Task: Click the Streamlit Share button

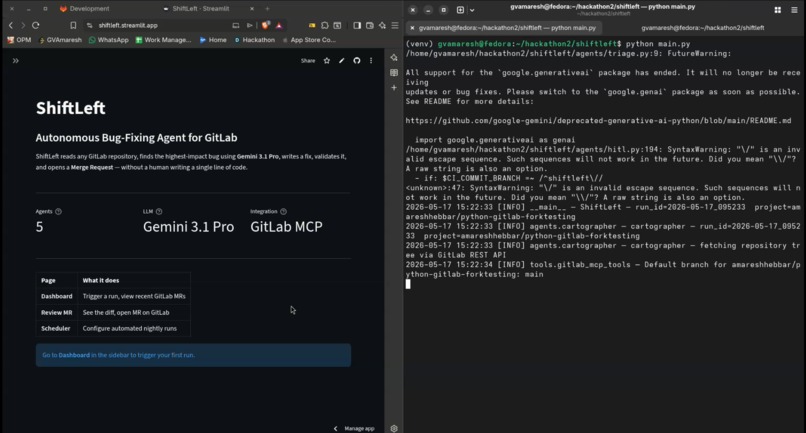Action: coord(308,61)
